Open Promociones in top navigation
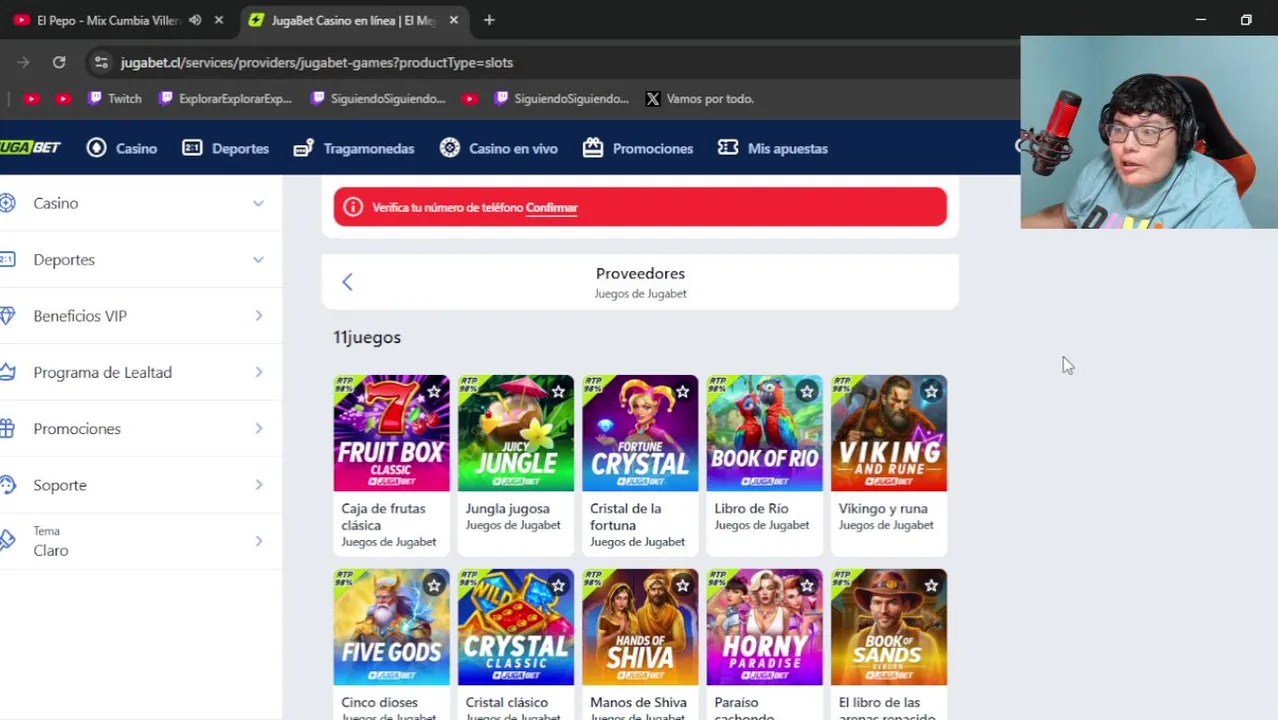Screen dimensions: 1278x720 (x=652, y=148)
